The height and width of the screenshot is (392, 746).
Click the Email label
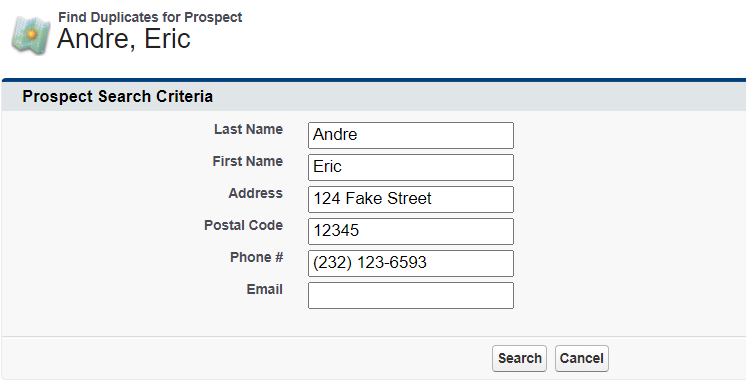[x=265, y=289]
